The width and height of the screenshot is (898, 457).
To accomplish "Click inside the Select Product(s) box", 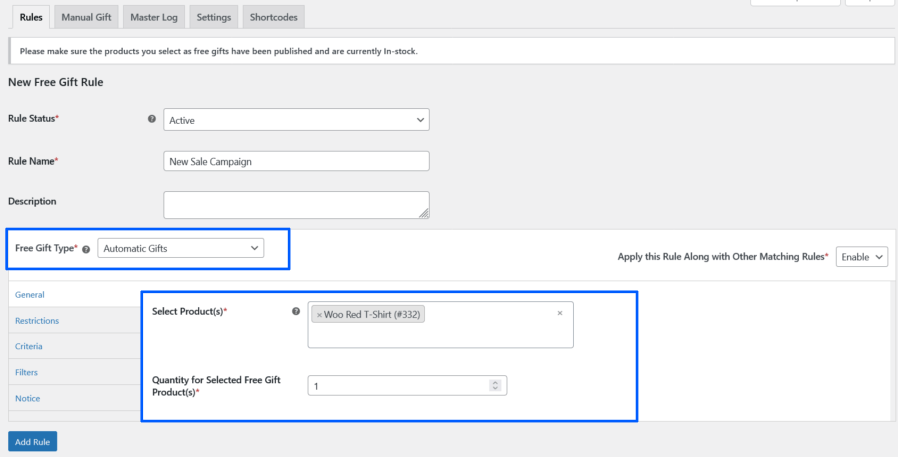I will (440, 325).
